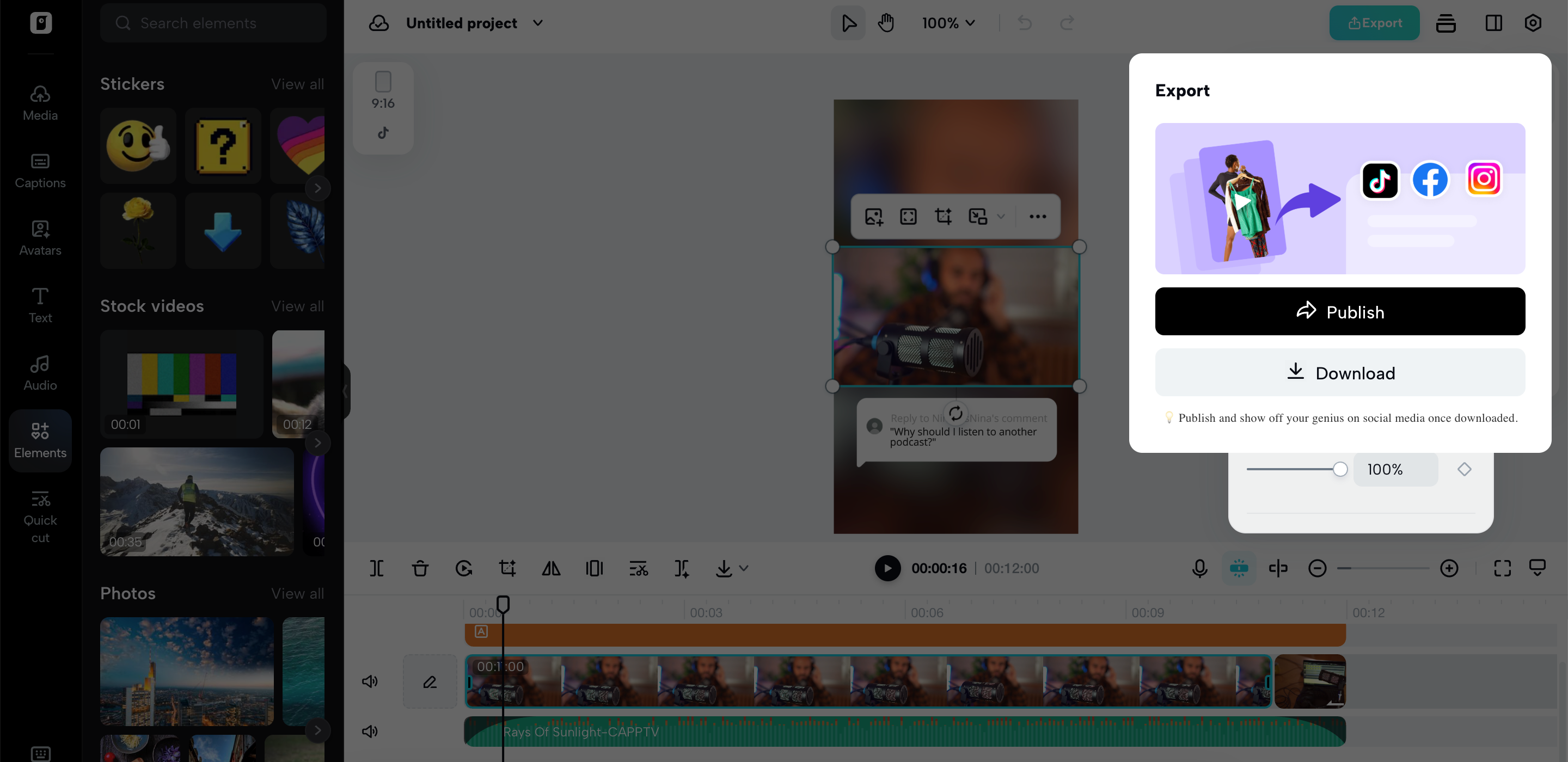Click the cloud save status icon
This screenshot has width=1568, height=762.
pos(378,23)
